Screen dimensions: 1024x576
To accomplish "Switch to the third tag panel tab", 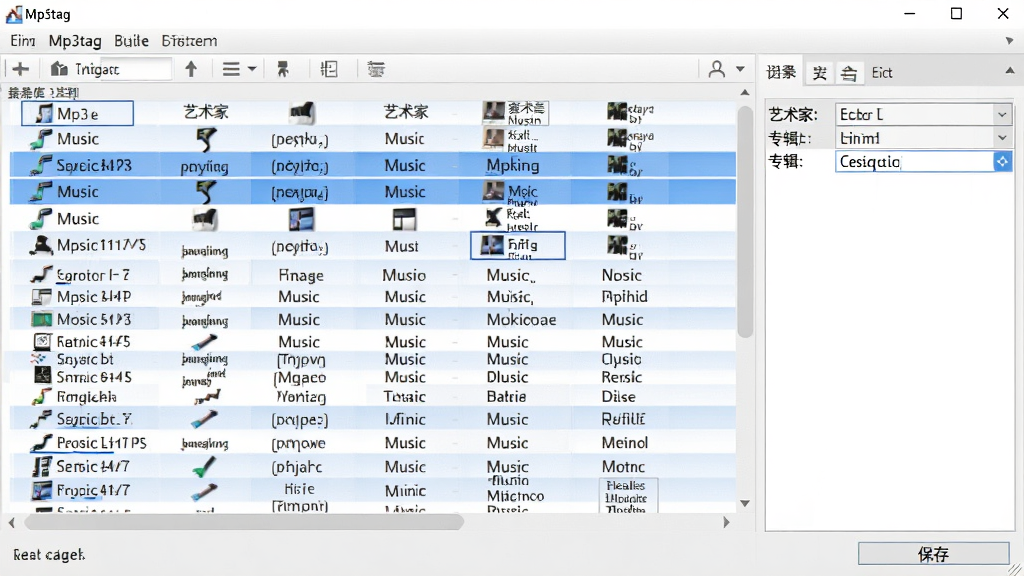I will (848, 72).
